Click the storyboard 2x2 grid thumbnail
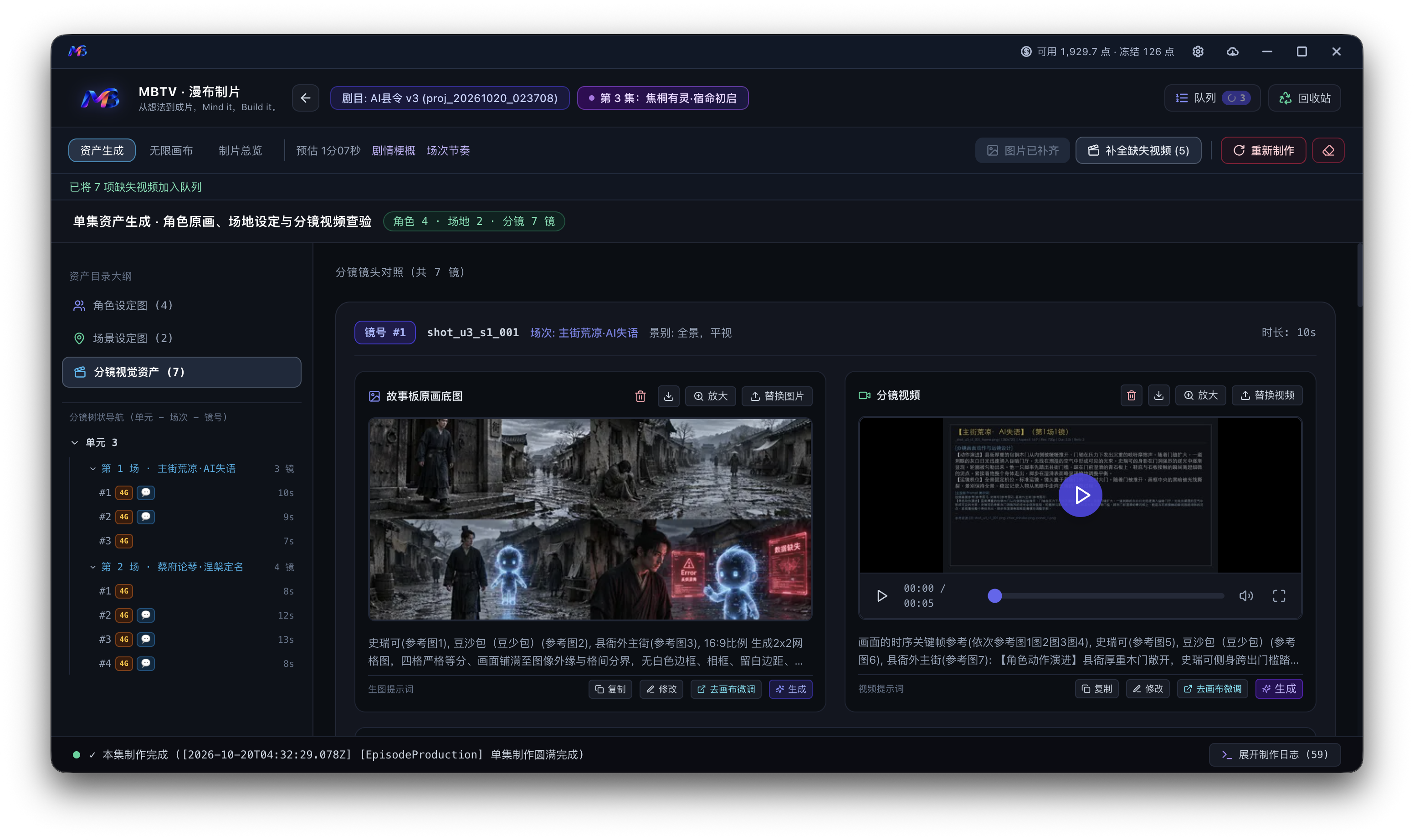 click(x=590, y=519)
